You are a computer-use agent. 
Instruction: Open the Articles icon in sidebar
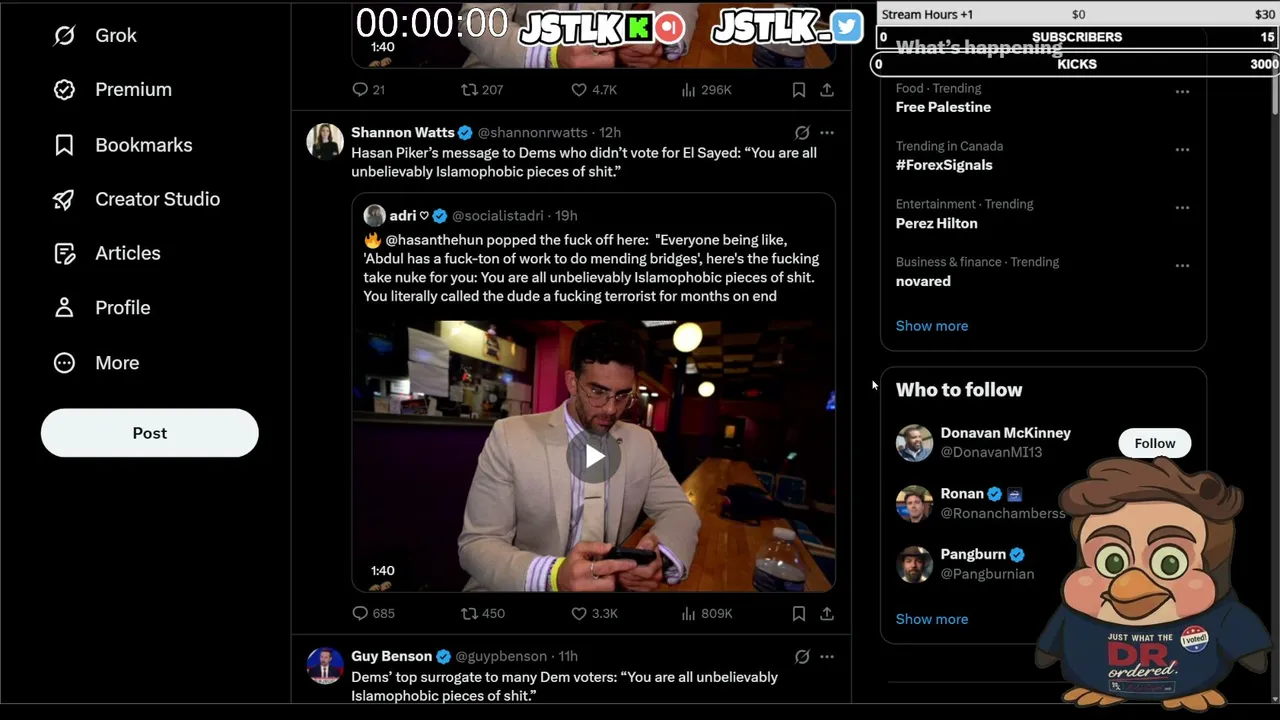(64, 253)
